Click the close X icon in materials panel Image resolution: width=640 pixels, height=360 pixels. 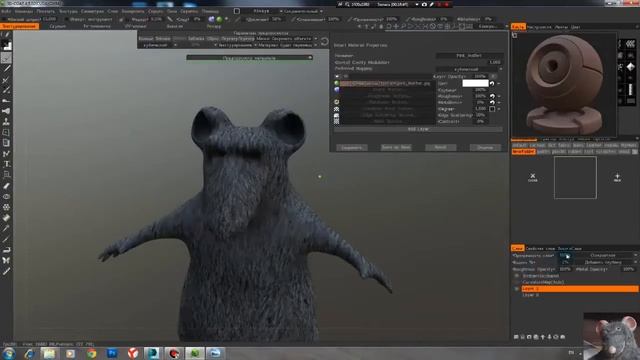pyautogui.click(x=533, y=177)
